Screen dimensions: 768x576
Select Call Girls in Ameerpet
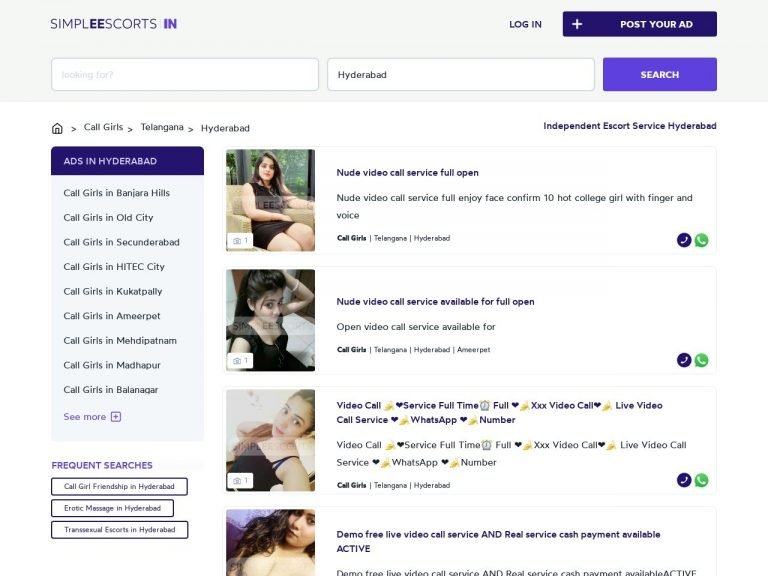(x=112, y=316)
